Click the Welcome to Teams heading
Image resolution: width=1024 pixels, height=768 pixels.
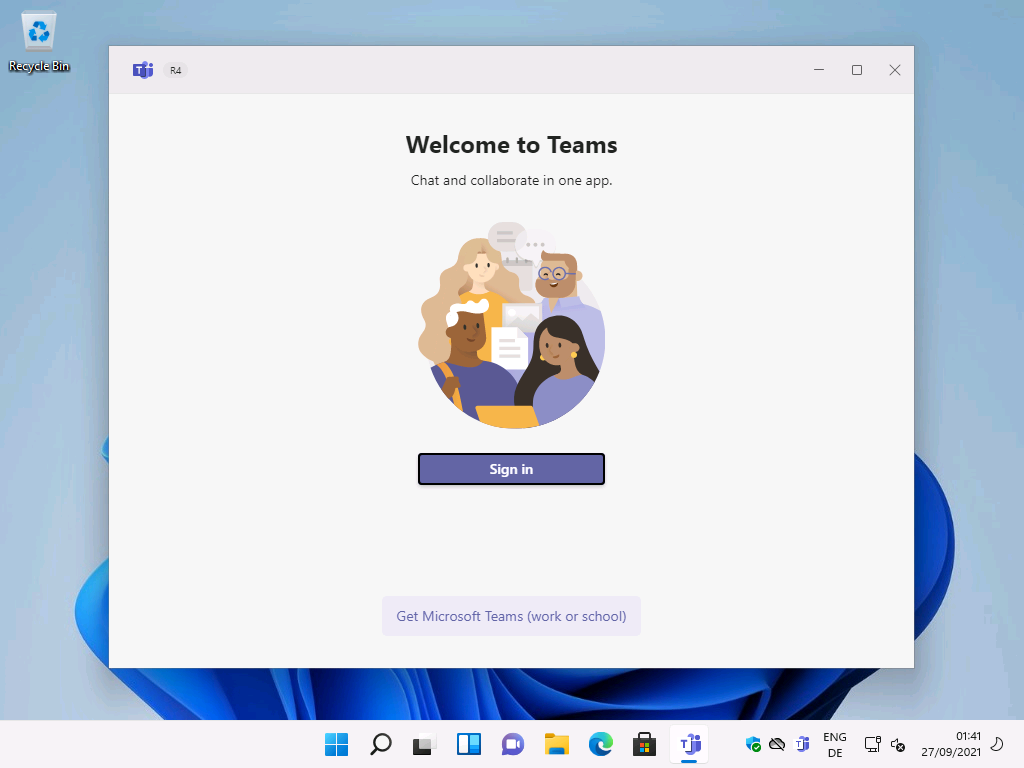[x=511, y=145]
